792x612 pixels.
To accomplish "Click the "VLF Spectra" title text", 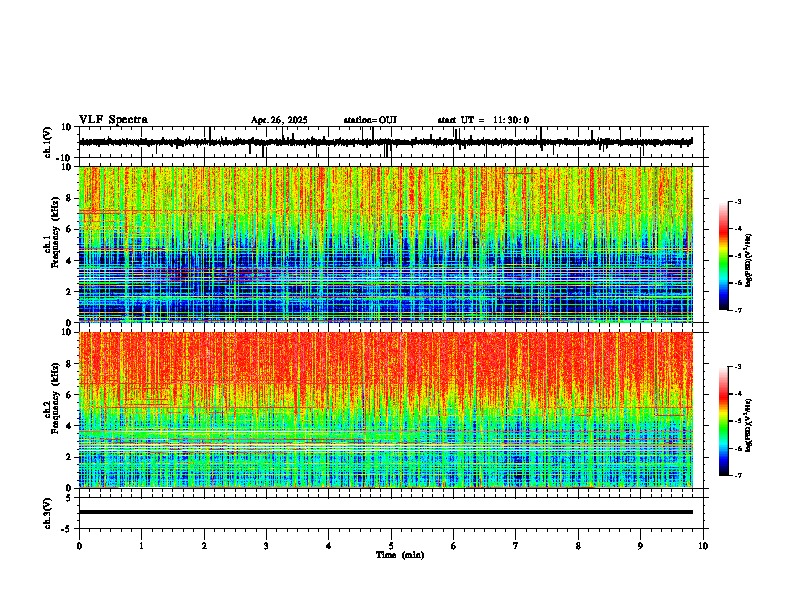I will point(113,120).
